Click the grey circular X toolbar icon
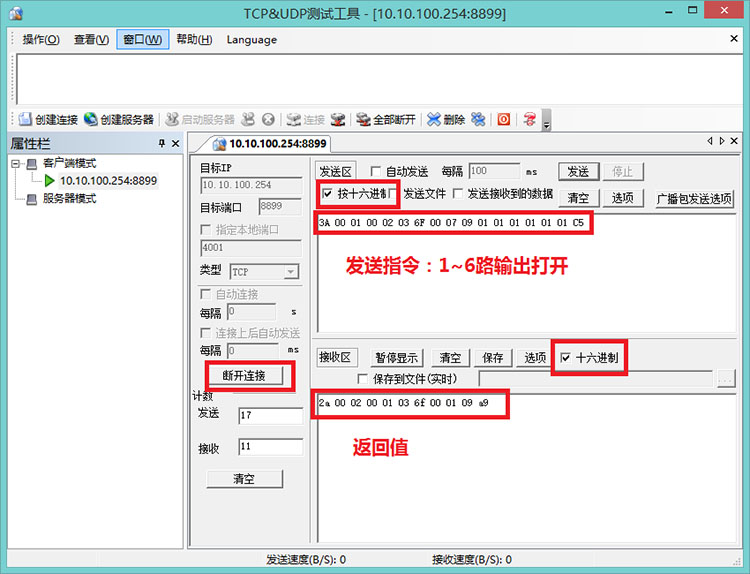The width and height of the screenshot is (750, 574). tap(268, 120)
